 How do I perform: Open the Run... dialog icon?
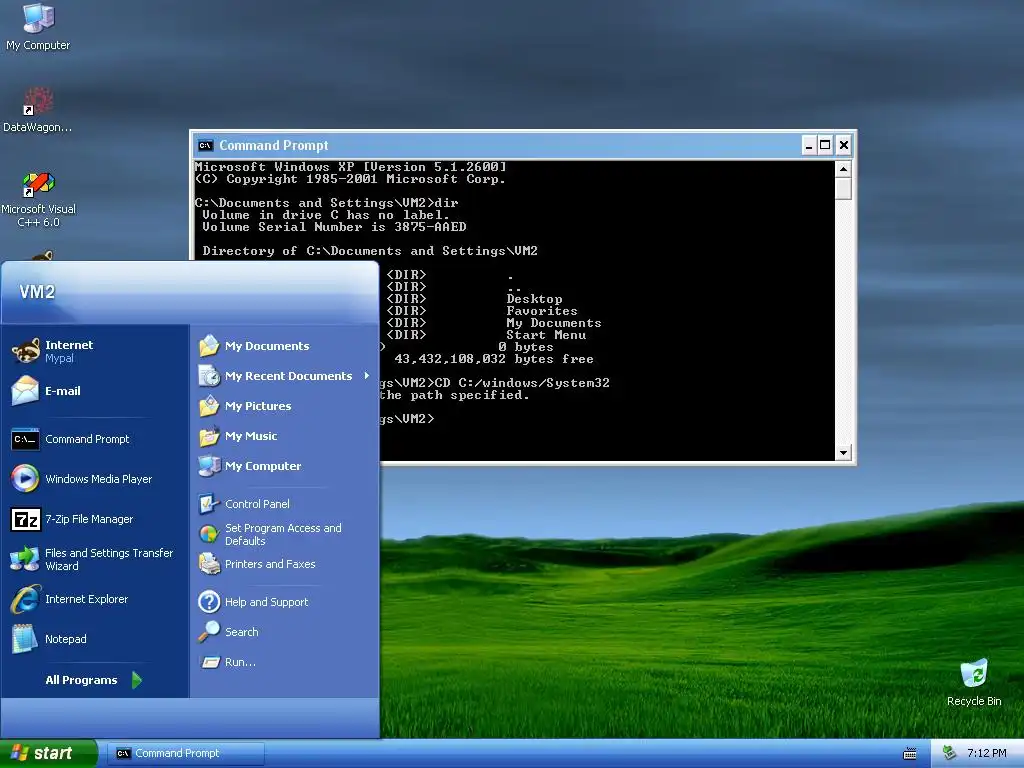click(x=209, y=662)
